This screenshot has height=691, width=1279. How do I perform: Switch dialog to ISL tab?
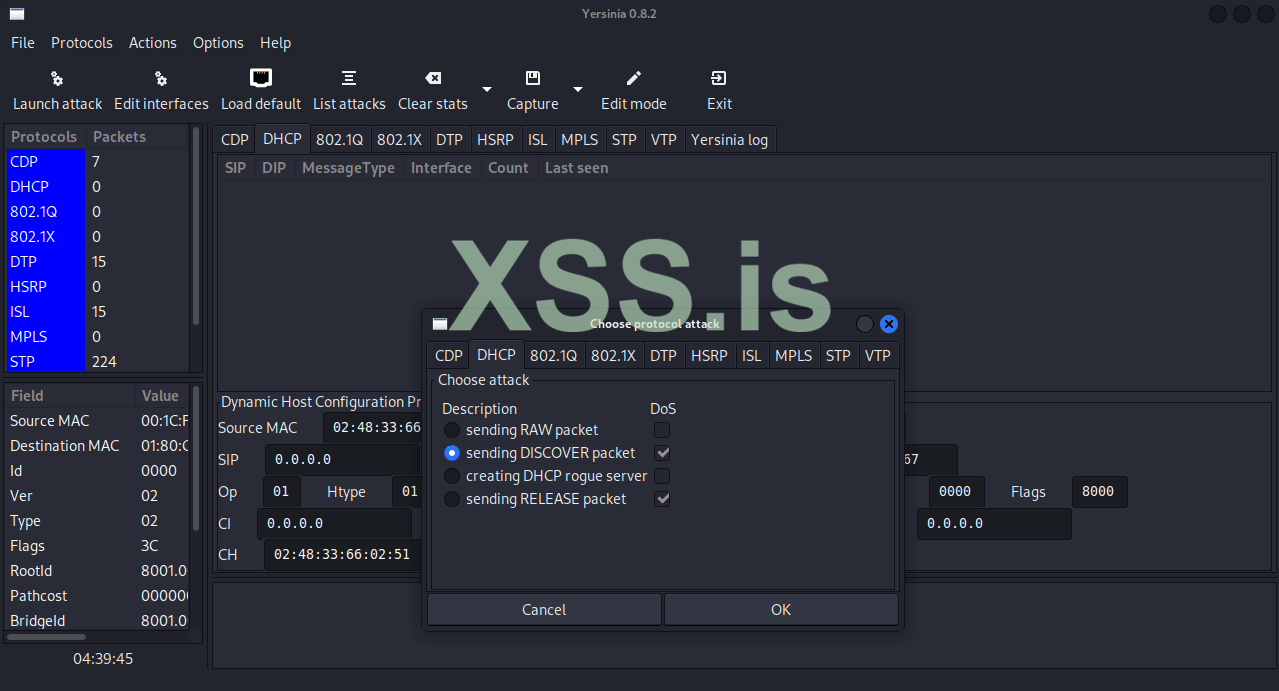click(752, 355)
